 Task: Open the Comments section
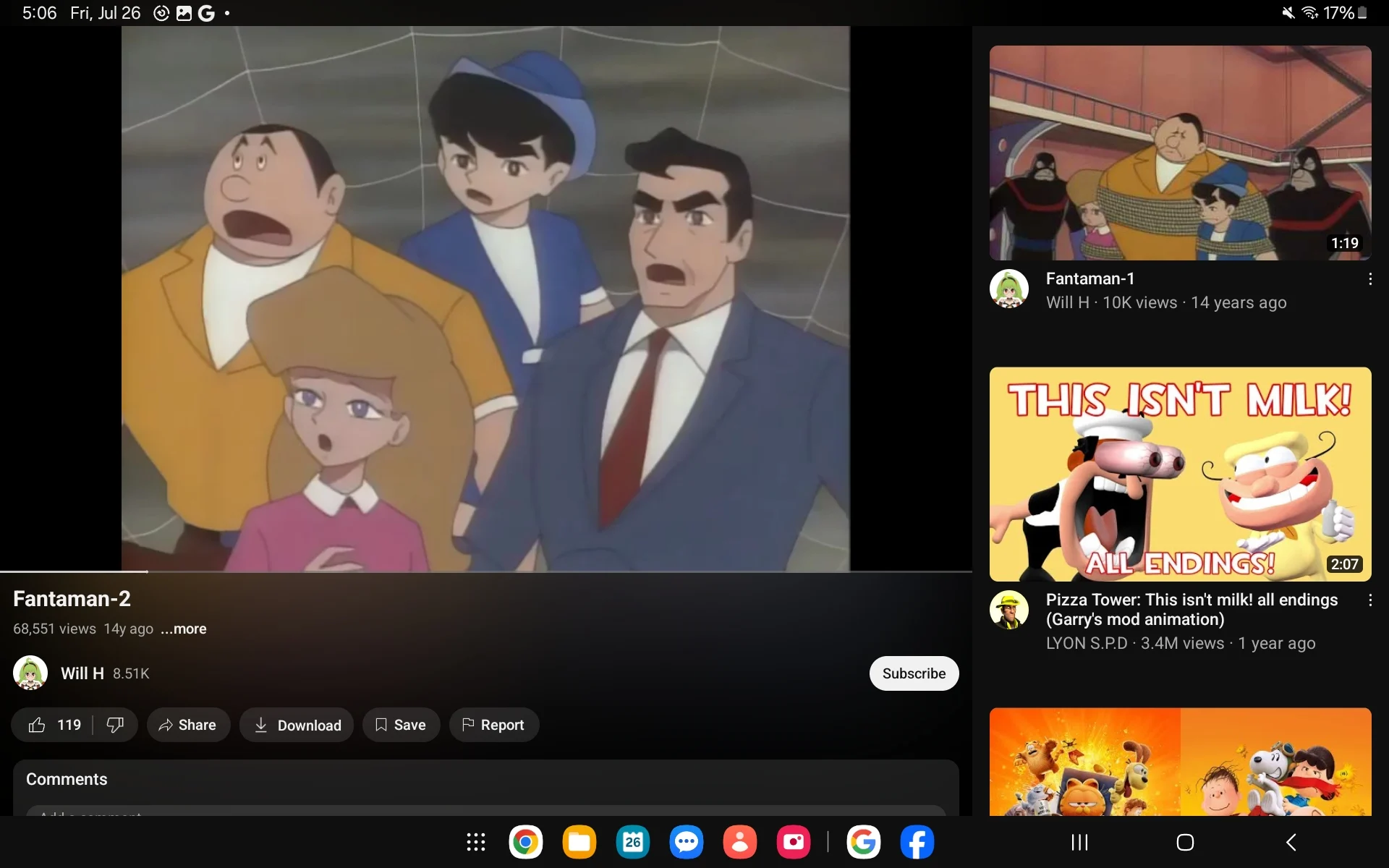click(485, 788)
